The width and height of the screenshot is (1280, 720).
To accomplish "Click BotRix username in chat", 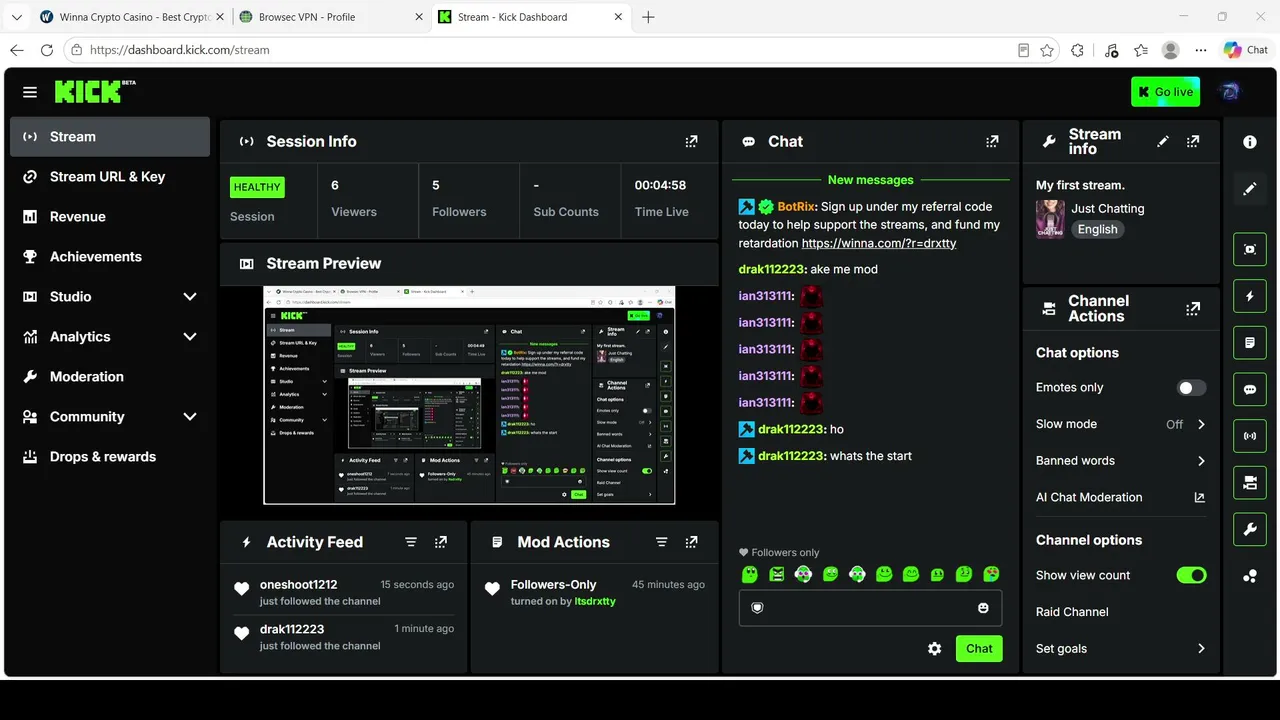I will point(797,207).
